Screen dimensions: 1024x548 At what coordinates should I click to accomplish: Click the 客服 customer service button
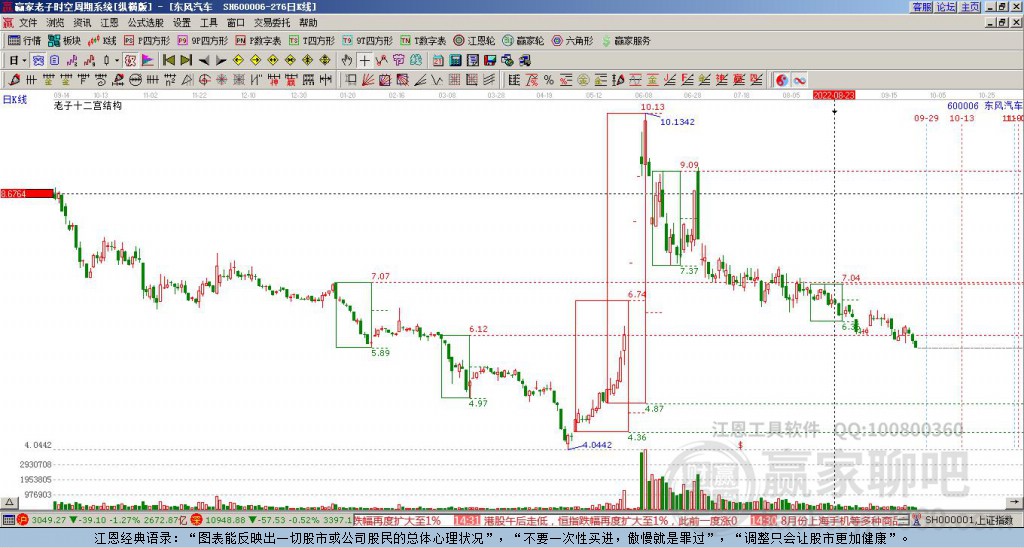coord(922,7)
